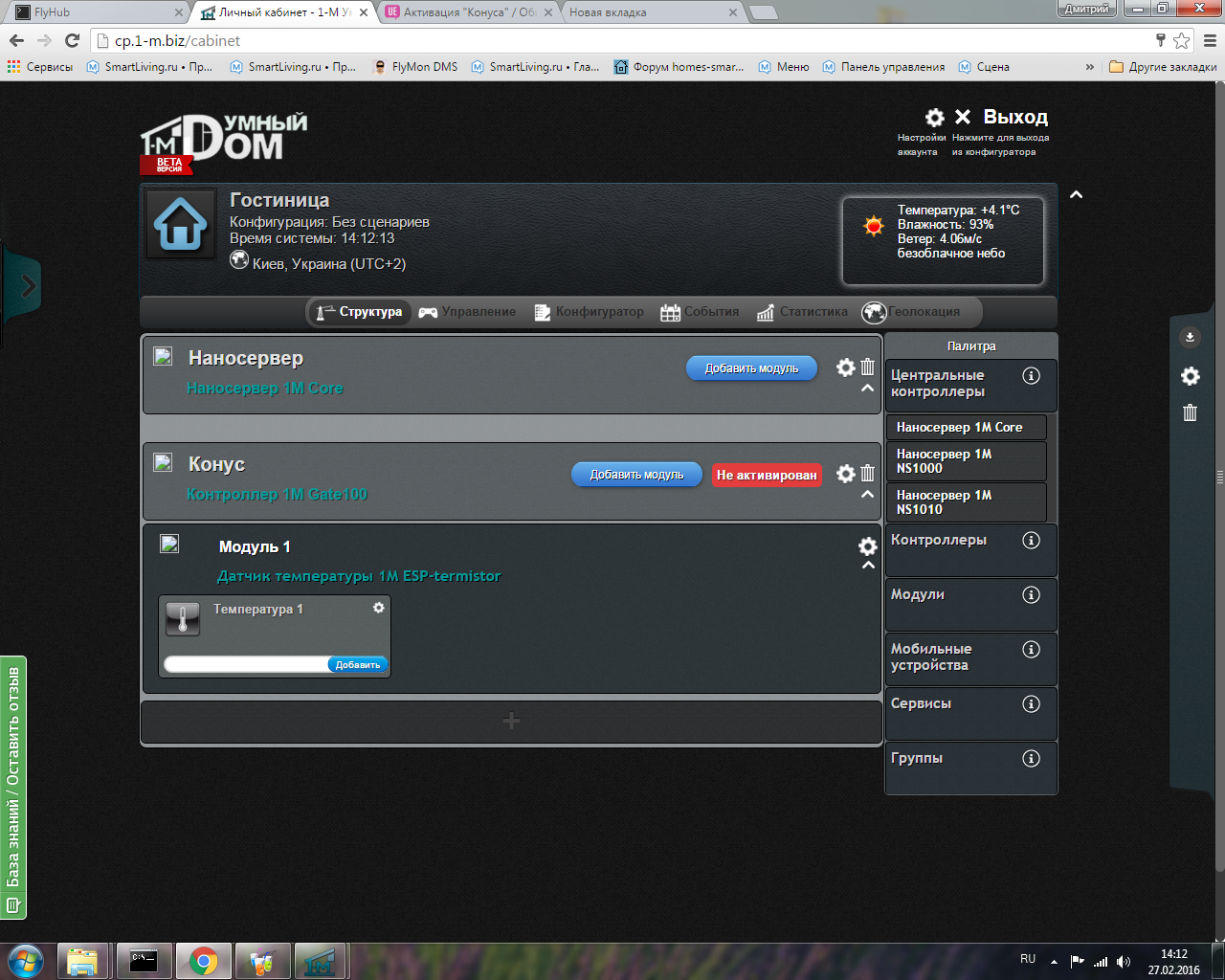Open settings gear for Наносервер

846,367
